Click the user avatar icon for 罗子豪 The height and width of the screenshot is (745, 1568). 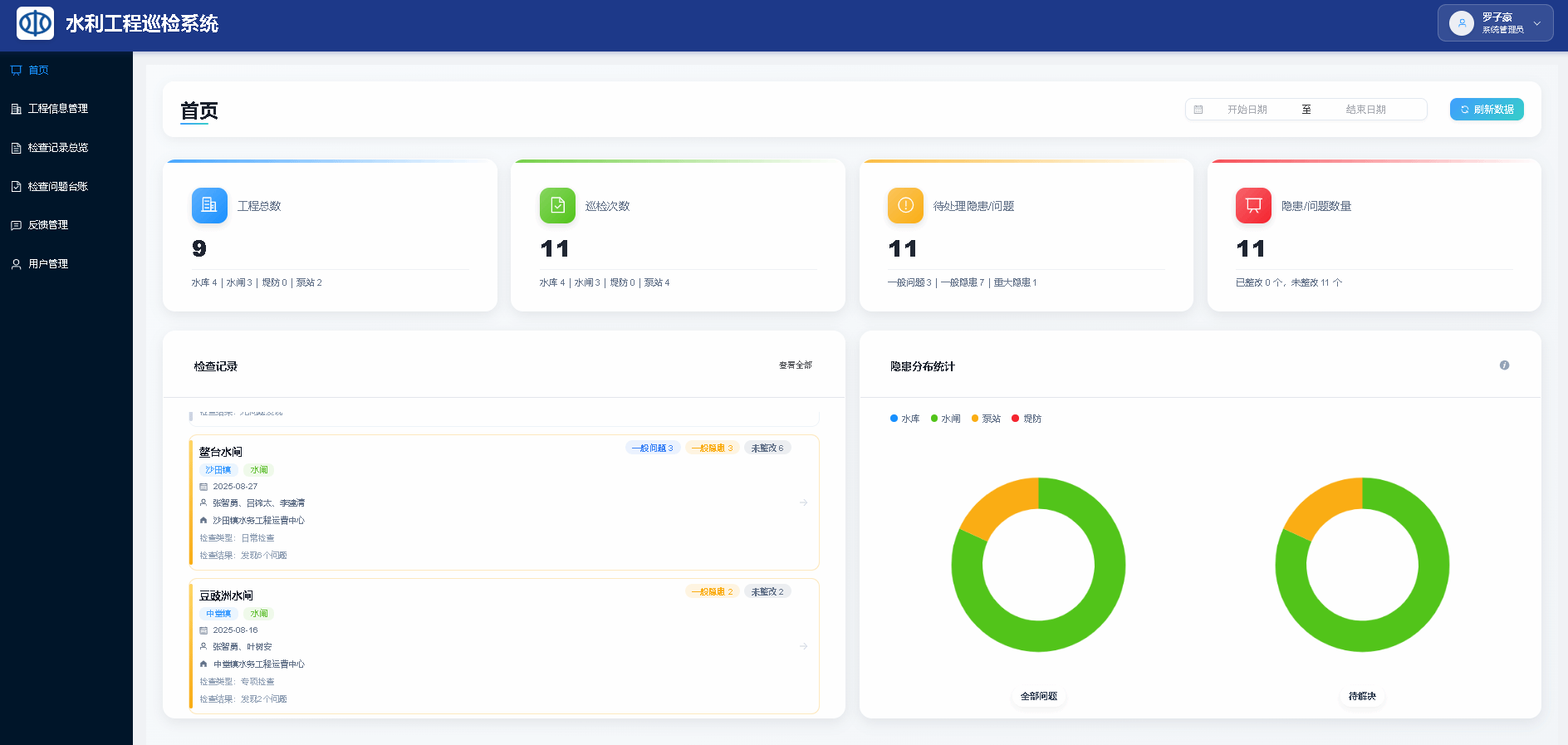(1462, 23)
